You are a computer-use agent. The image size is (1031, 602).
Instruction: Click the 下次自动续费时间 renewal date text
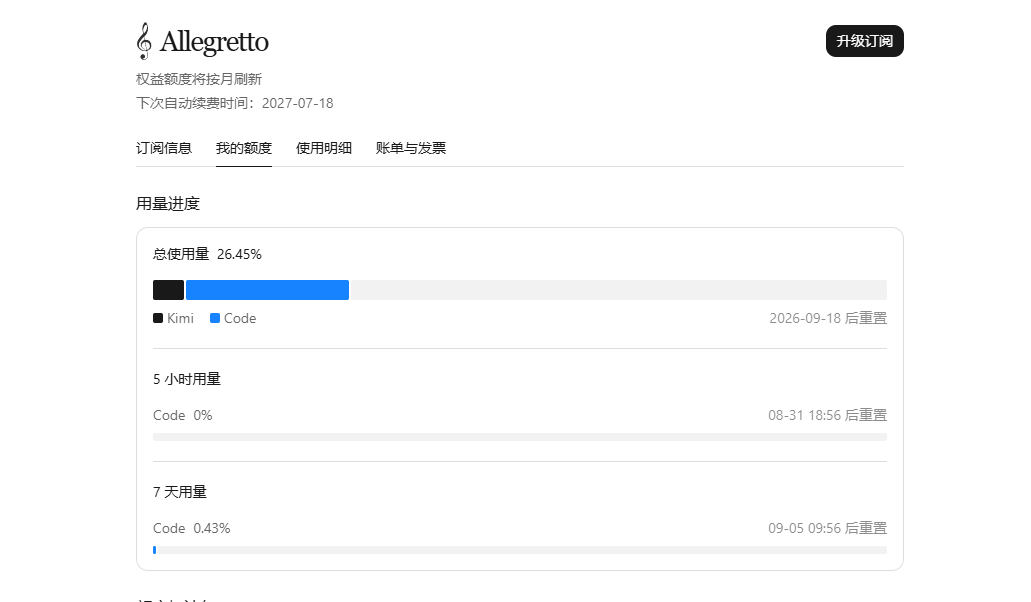tap(235, 103)
